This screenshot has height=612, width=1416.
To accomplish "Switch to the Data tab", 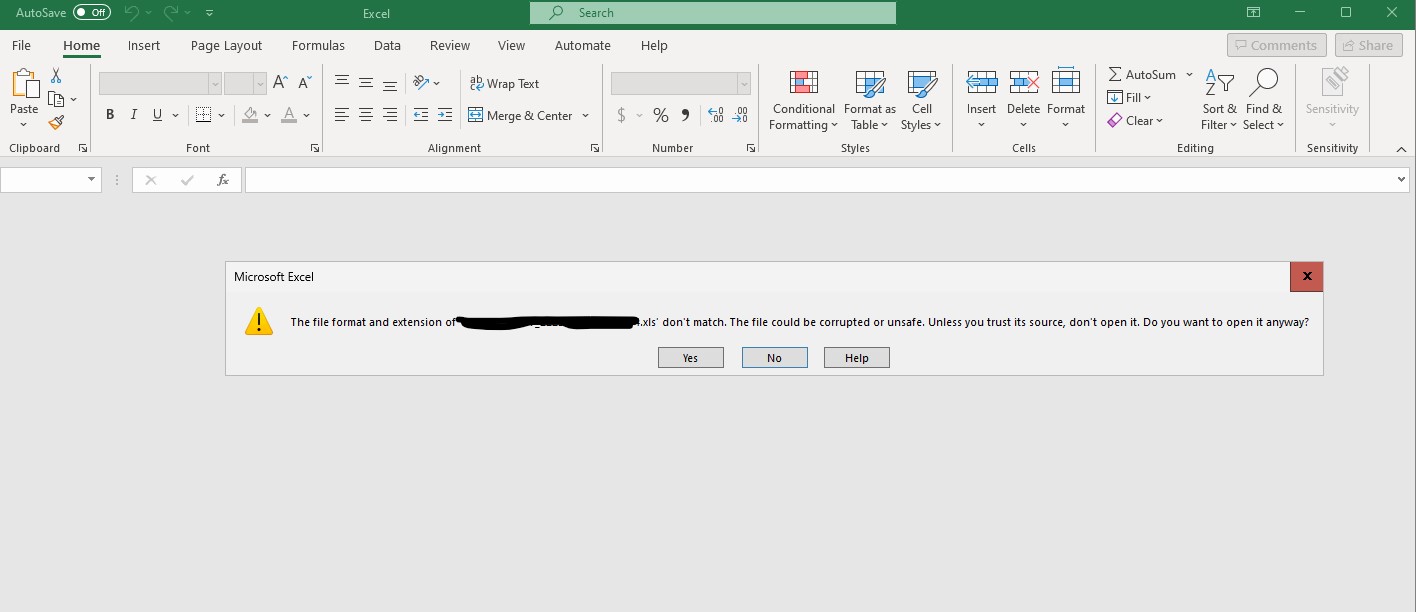I will point(387,46).
